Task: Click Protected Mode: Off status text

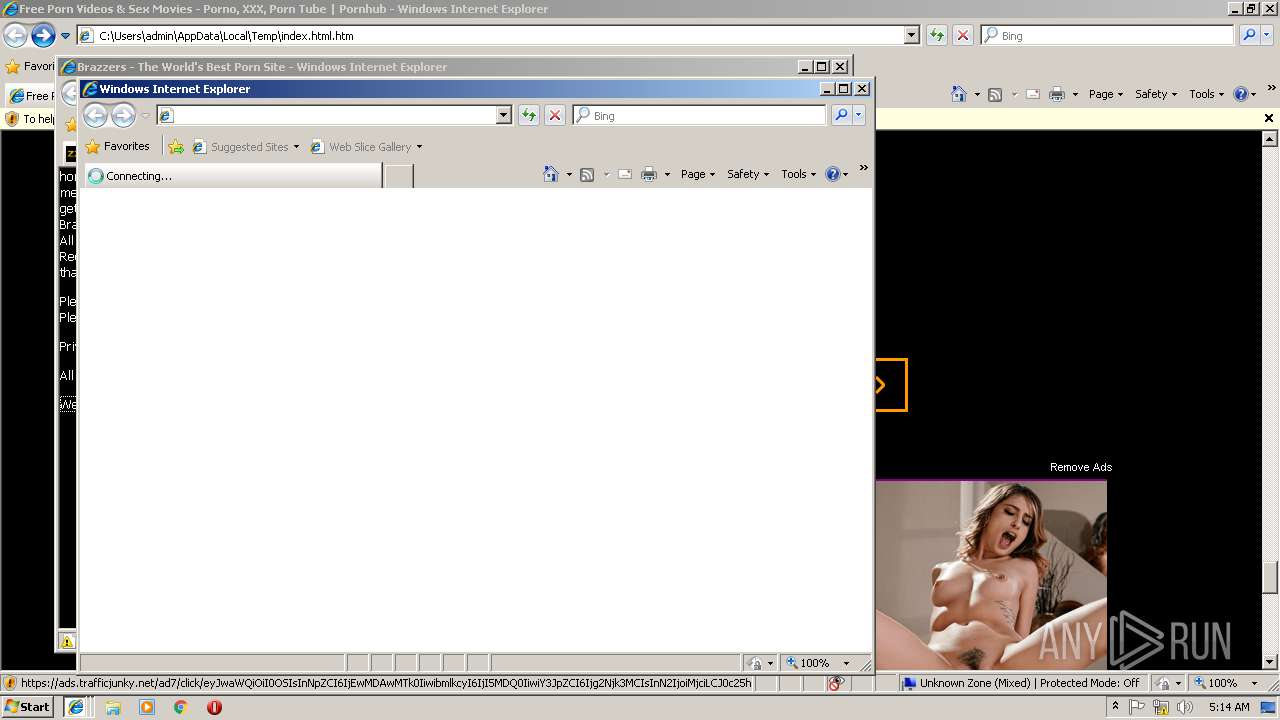Action: click(x=1090, y=683)
